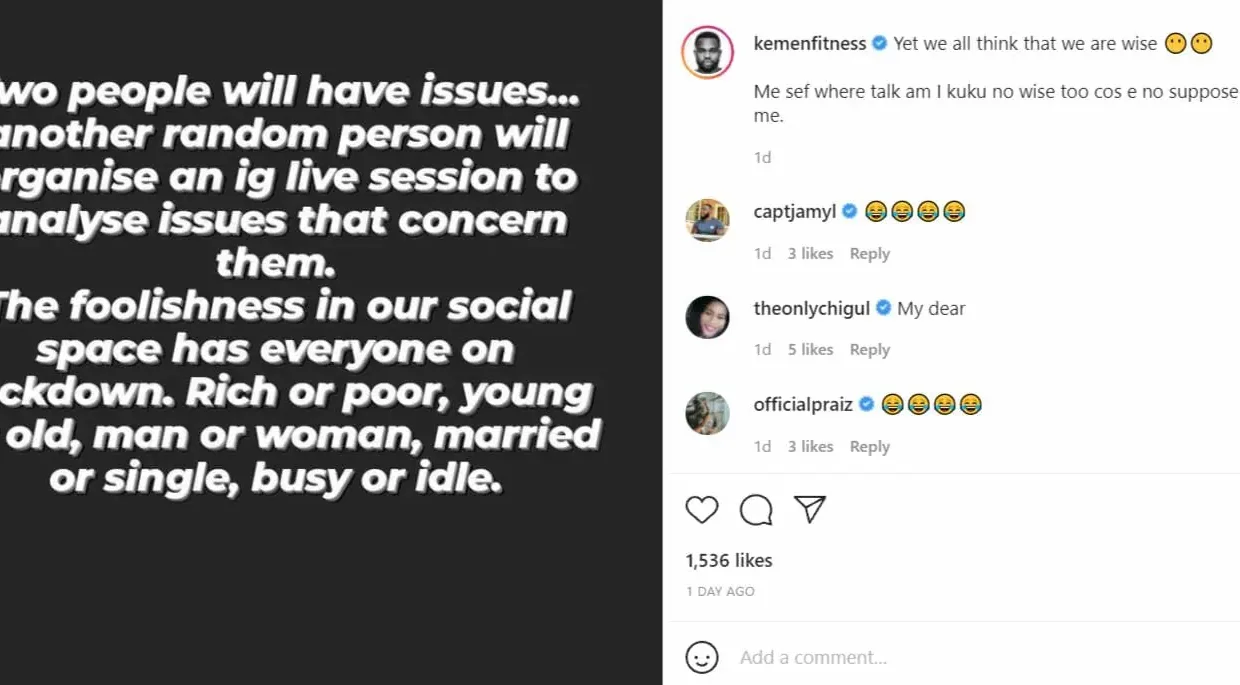Share post via paper plane icon

pyautogui.click(x=809, y=509)
